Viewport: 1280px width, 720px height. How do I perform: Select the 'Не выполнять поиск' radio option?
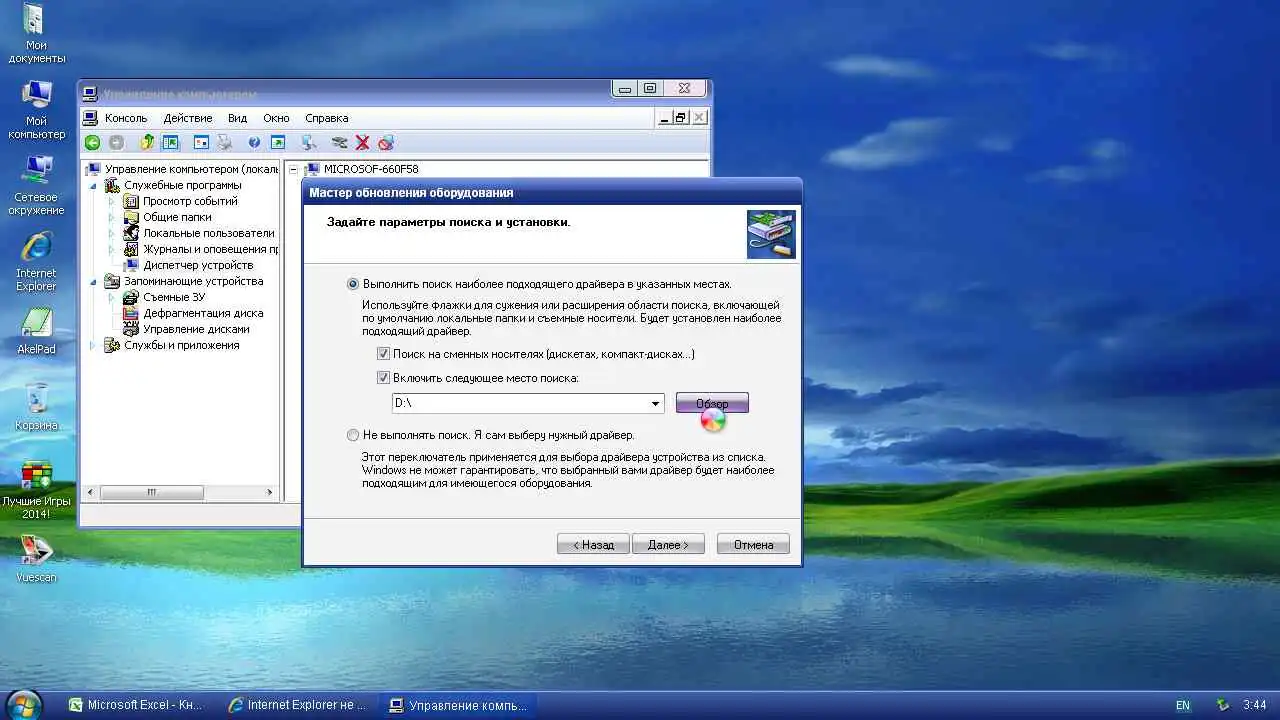(352, 435)
